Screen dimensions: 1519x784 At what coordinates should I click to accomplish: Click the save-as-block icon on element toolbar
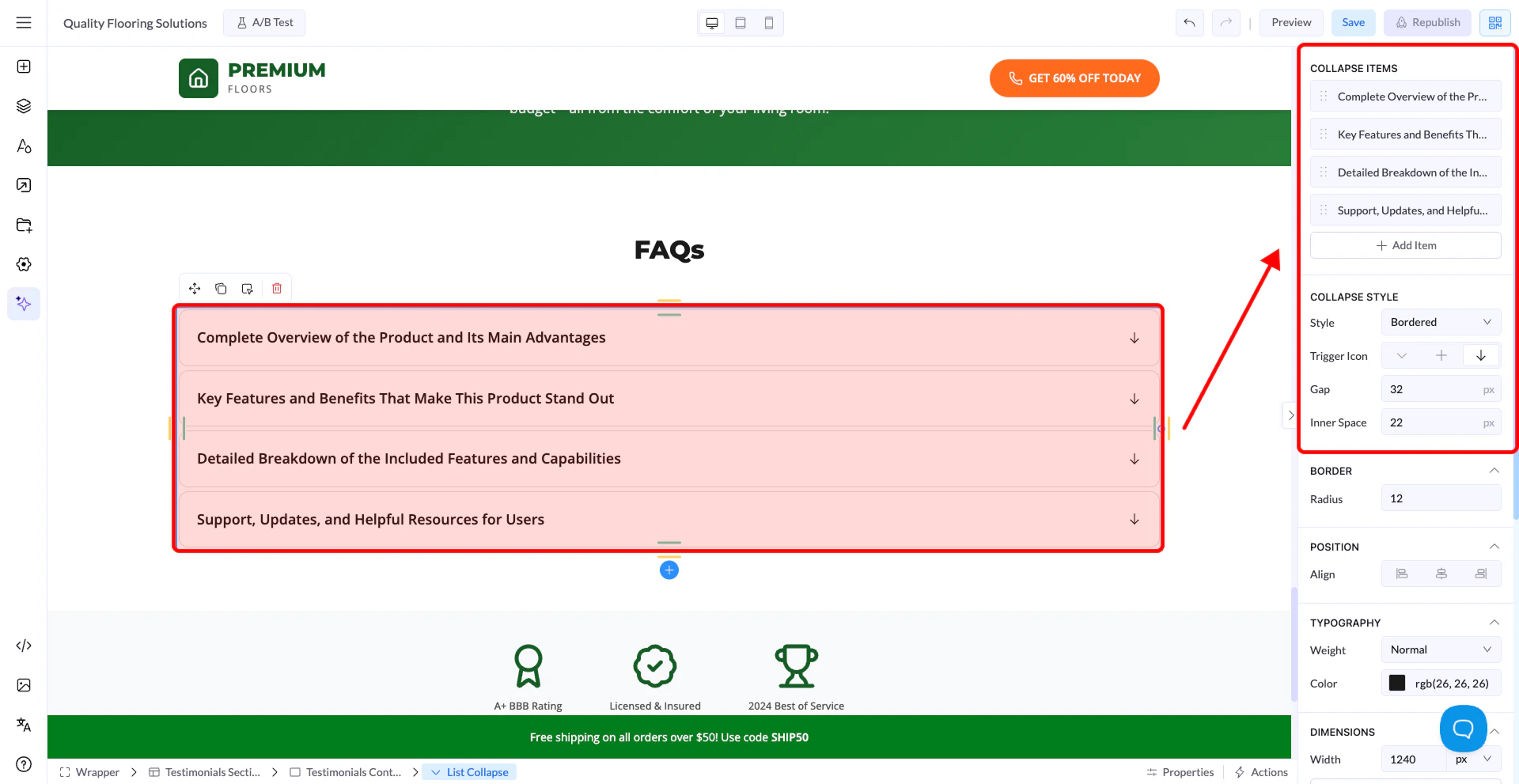point(248,289)
